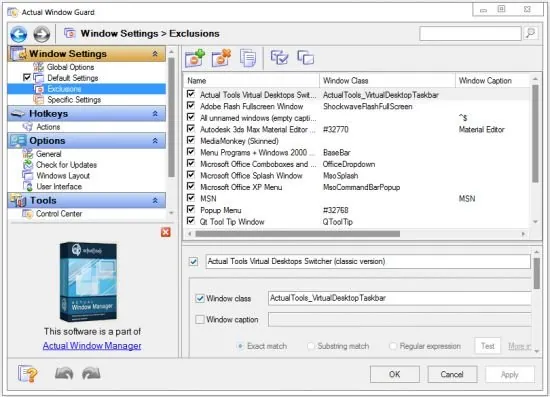Collapse the Tools section
This screenshot has width=550, height=397.
tap(155, 201)
